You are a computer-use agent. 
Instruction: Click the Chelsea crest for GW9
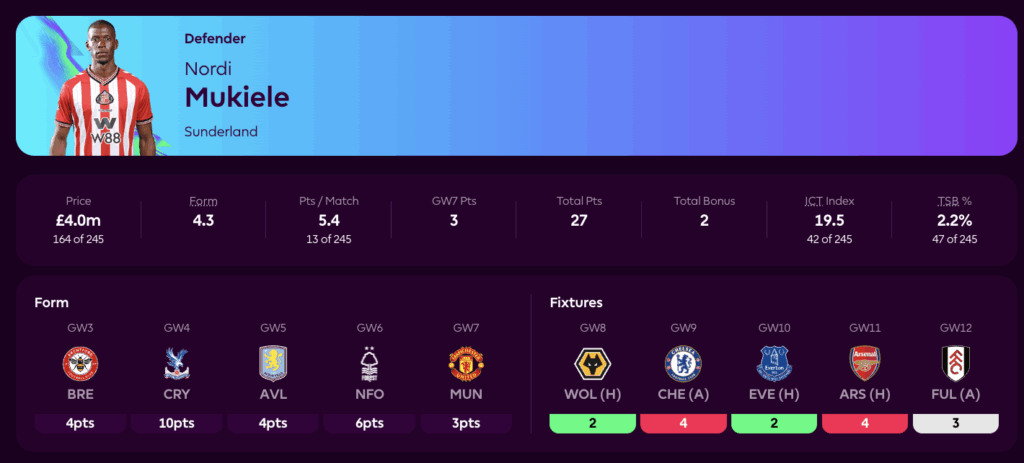click(x=684, y=363)
